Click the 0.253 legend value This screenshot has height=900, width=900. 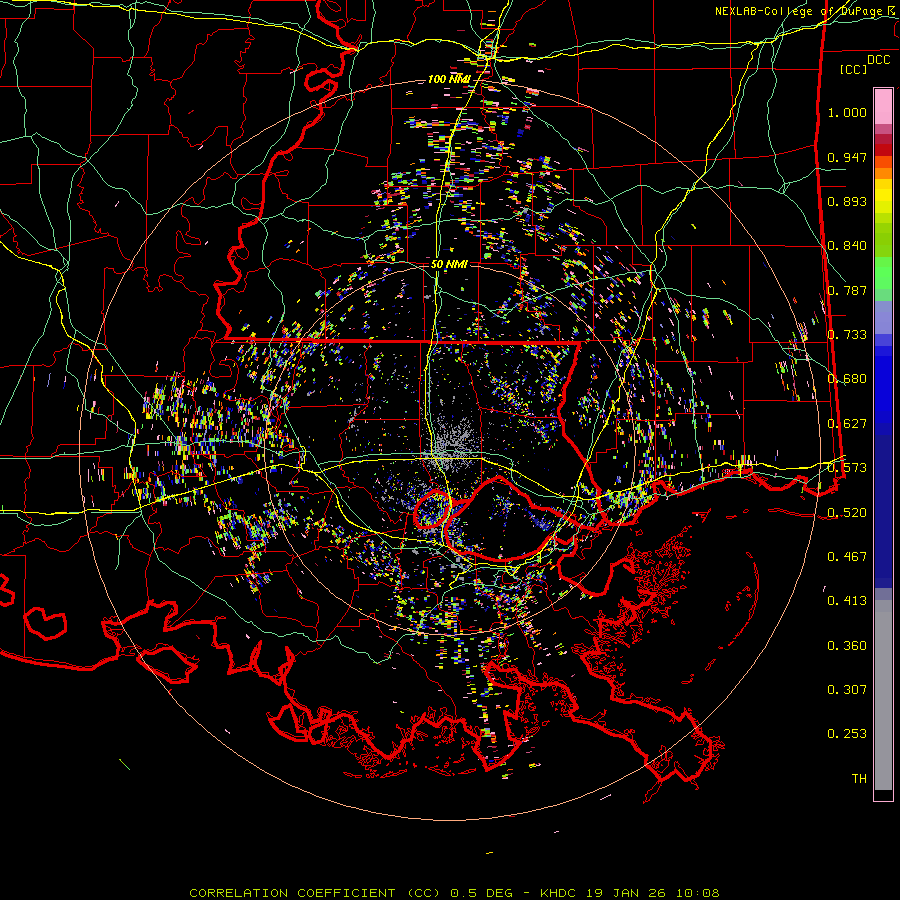tap(847, 733)
